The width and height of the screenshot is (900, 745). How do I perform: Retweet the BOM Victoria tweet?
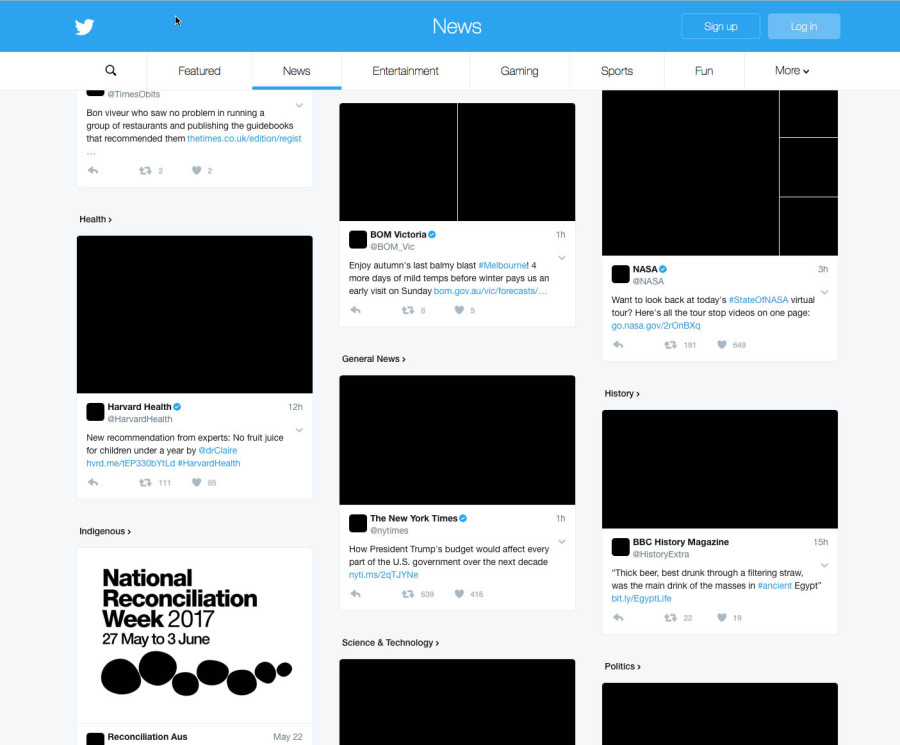[x=408, y=310]
